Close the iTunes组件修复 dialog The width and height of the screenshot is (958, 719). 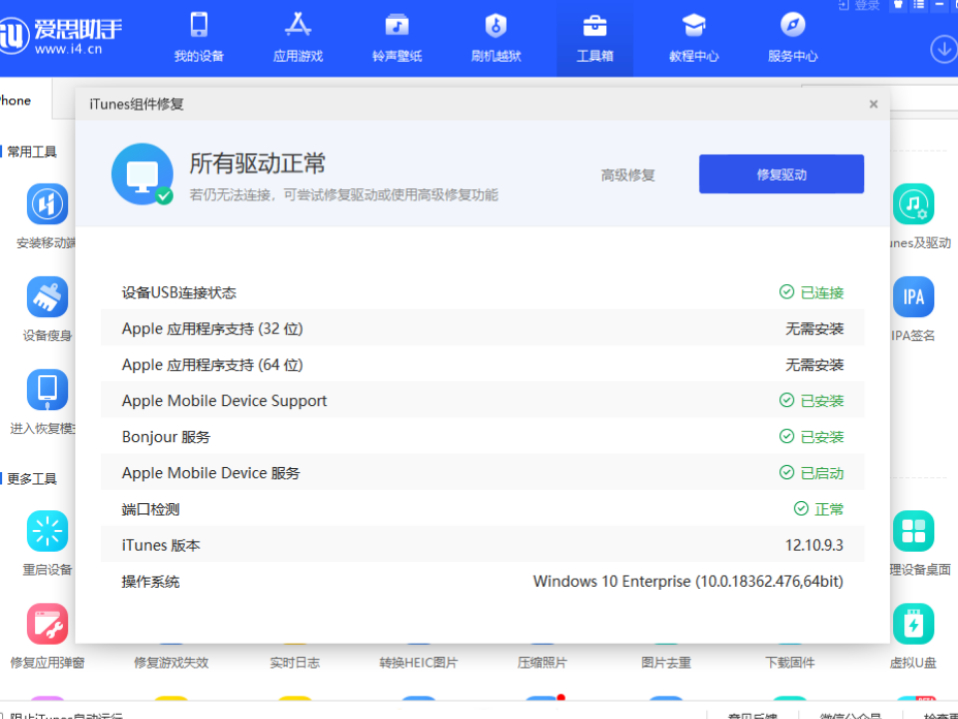tap(874, 104)
